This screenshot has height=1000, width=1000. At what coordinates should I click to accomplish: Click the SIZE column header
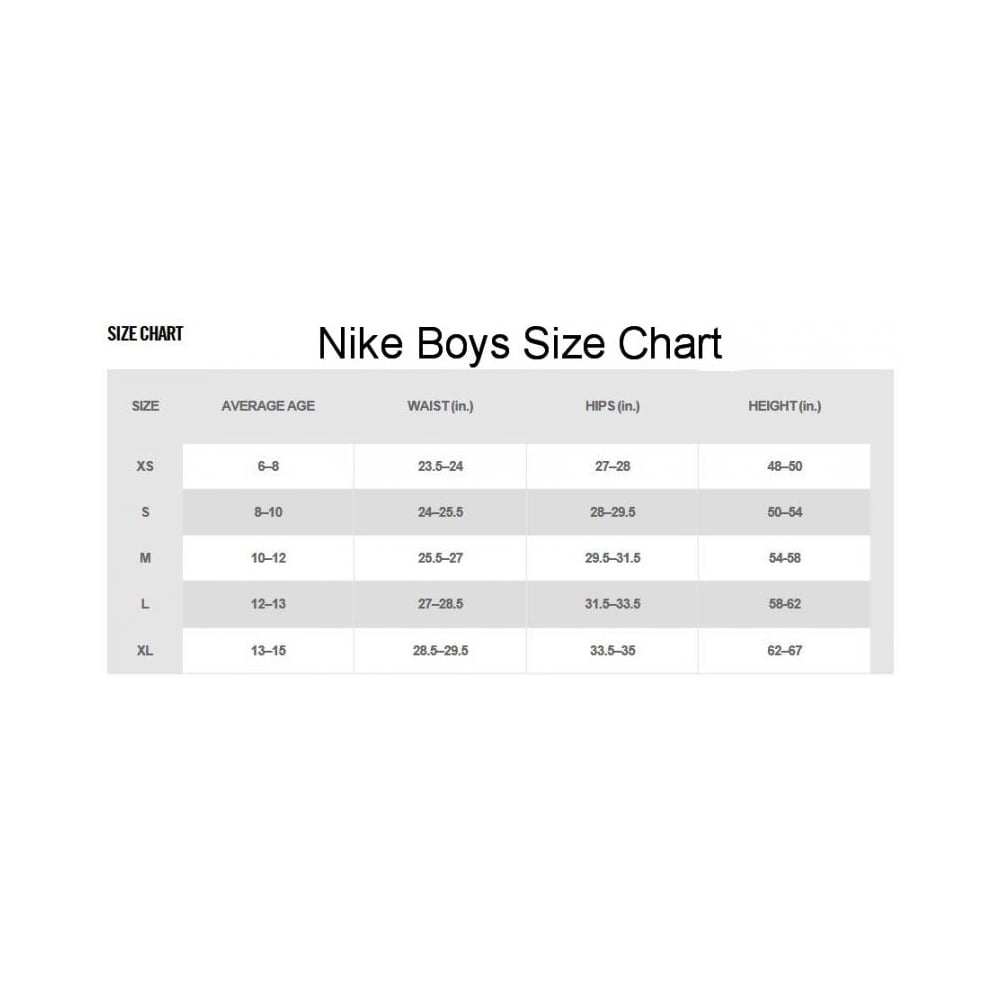tap(145, 406)
